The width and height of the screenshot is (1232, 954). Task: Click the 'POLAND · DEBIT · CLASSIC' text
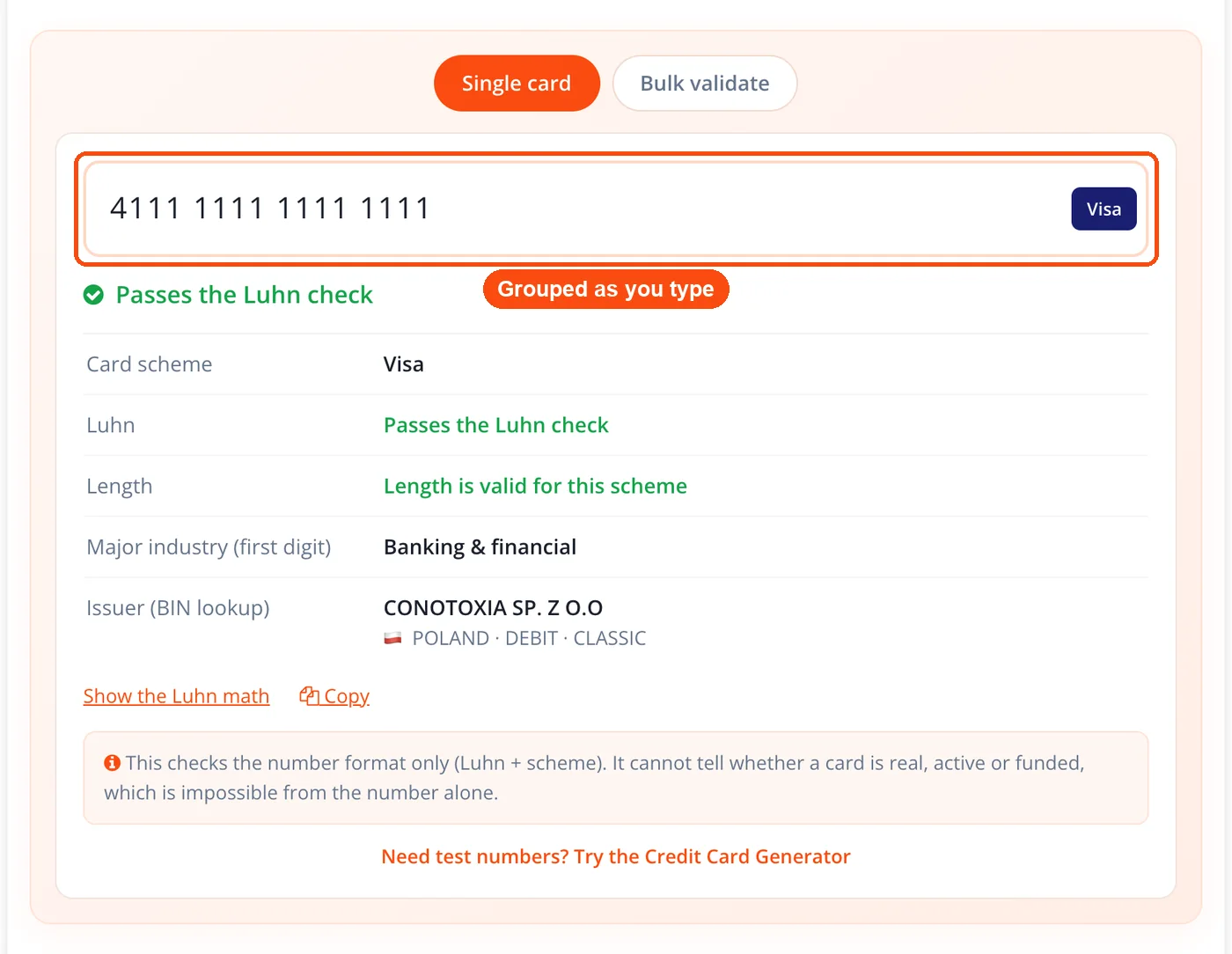point(529,638)
